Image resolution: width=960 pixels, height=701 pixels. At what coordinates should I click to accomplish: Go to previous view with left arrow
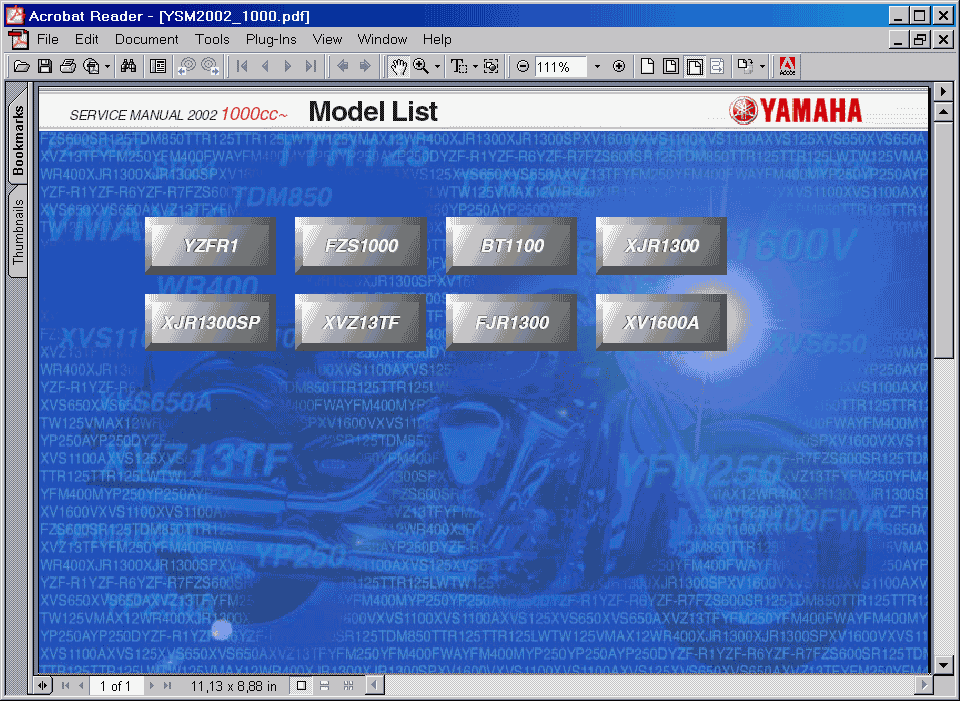[x=342, y=66]
